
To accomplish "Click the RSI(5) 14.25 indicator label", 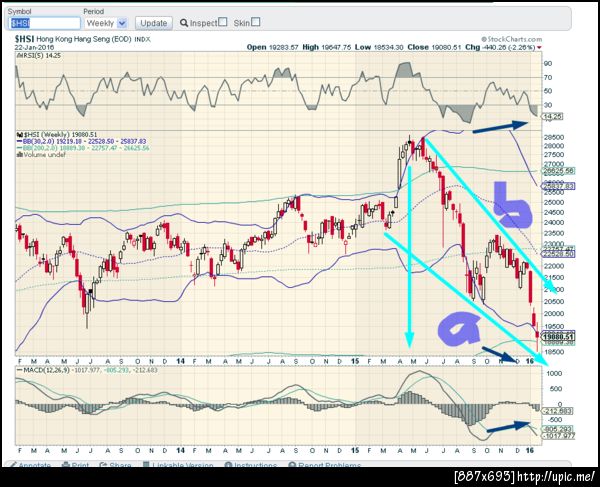I will pyautogui.click(x=39, y=56).
